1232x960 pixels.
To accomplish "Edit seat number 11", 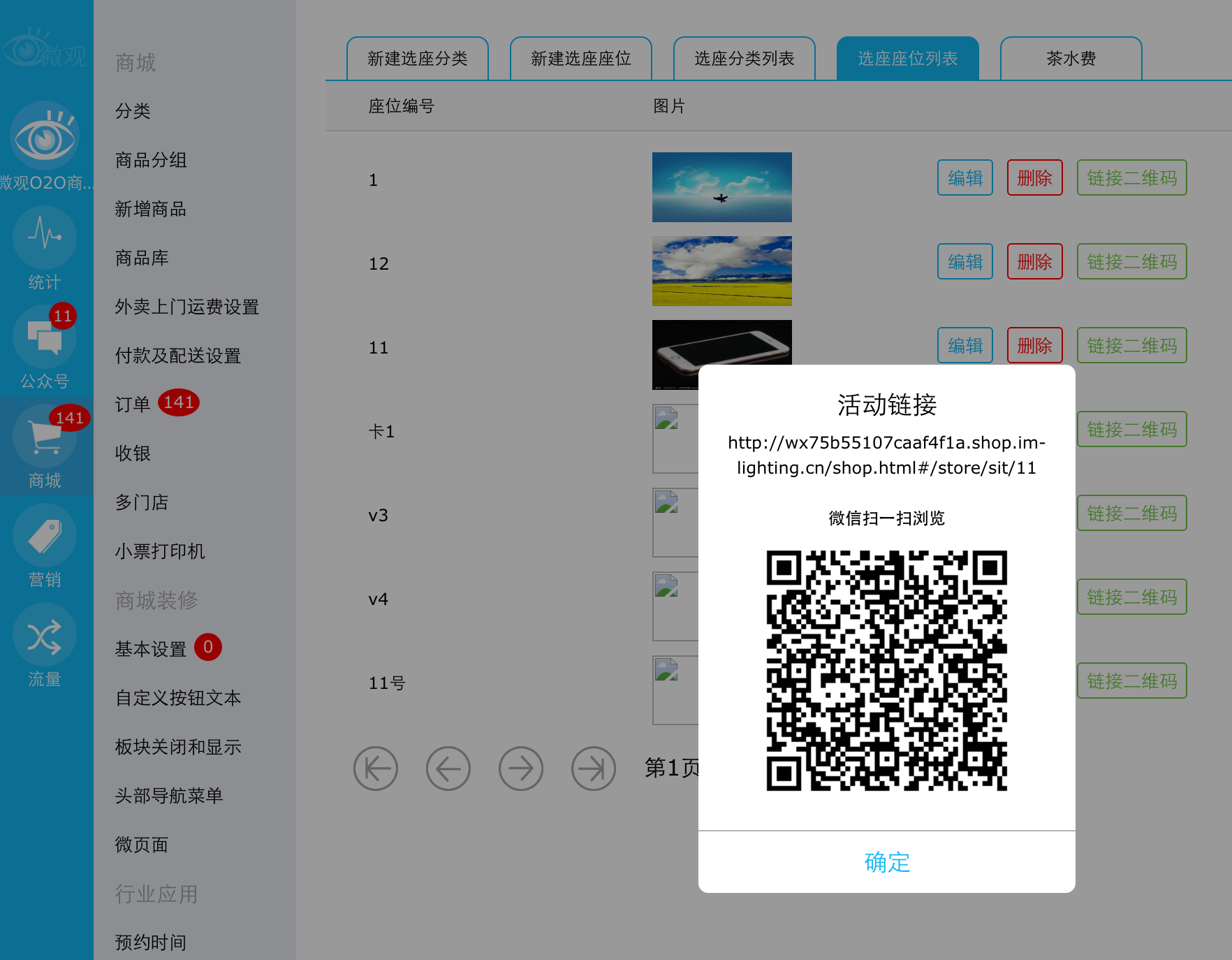I will tap(965, 345).
